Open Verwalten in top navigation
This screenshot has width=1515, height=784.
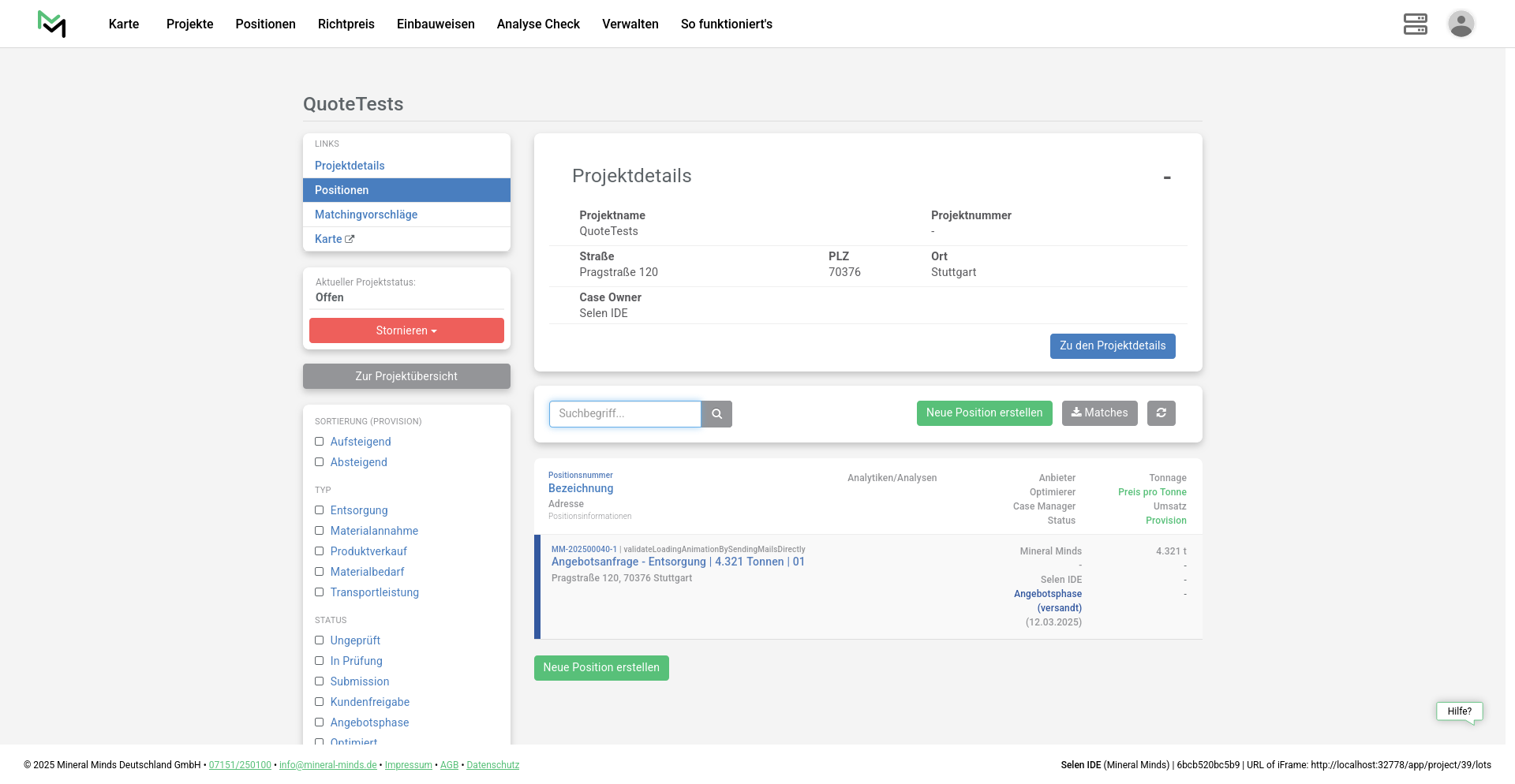coord(630,24)
